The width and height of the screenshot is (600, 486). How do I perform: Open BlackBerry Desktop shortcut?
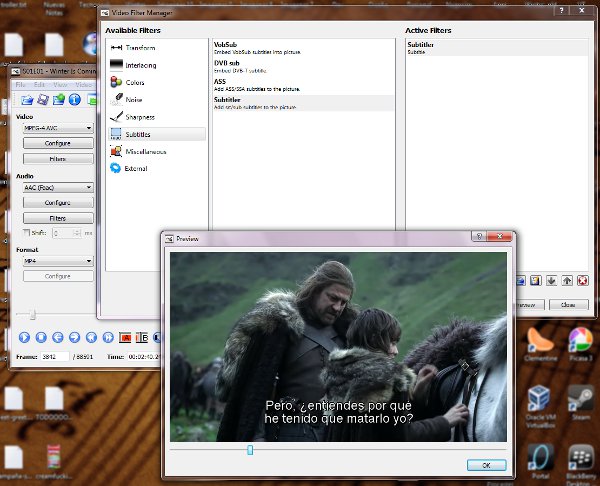(580, 464)
